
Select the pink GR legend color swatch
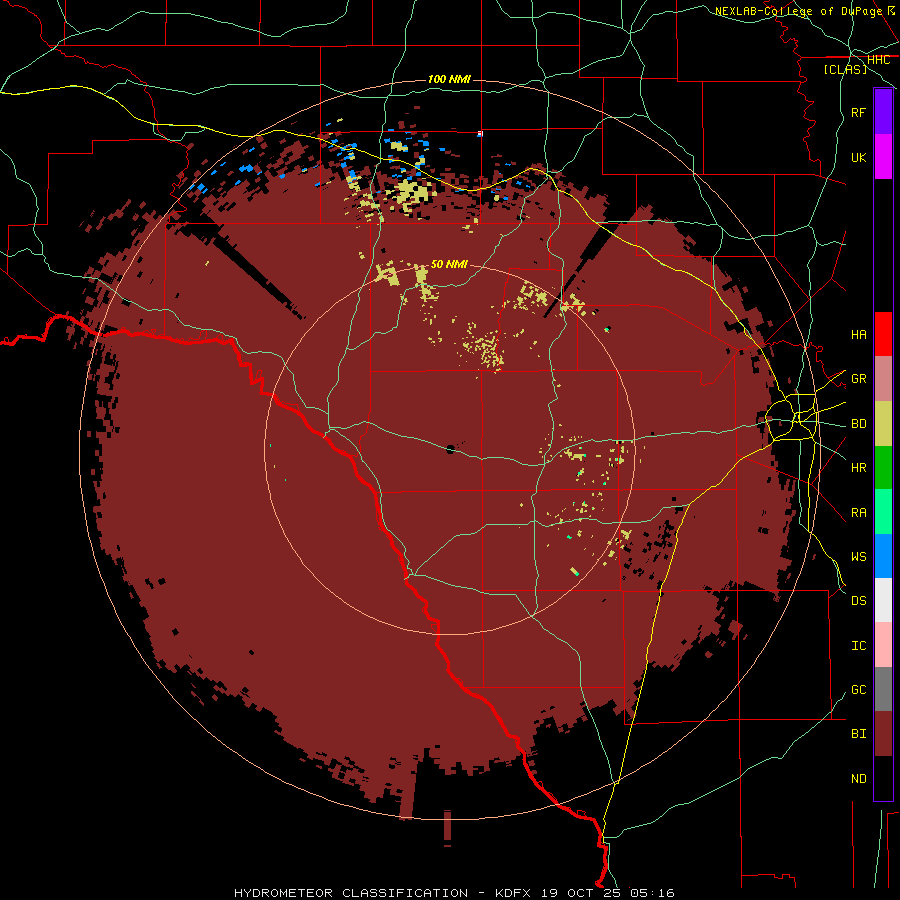[883, 379]
